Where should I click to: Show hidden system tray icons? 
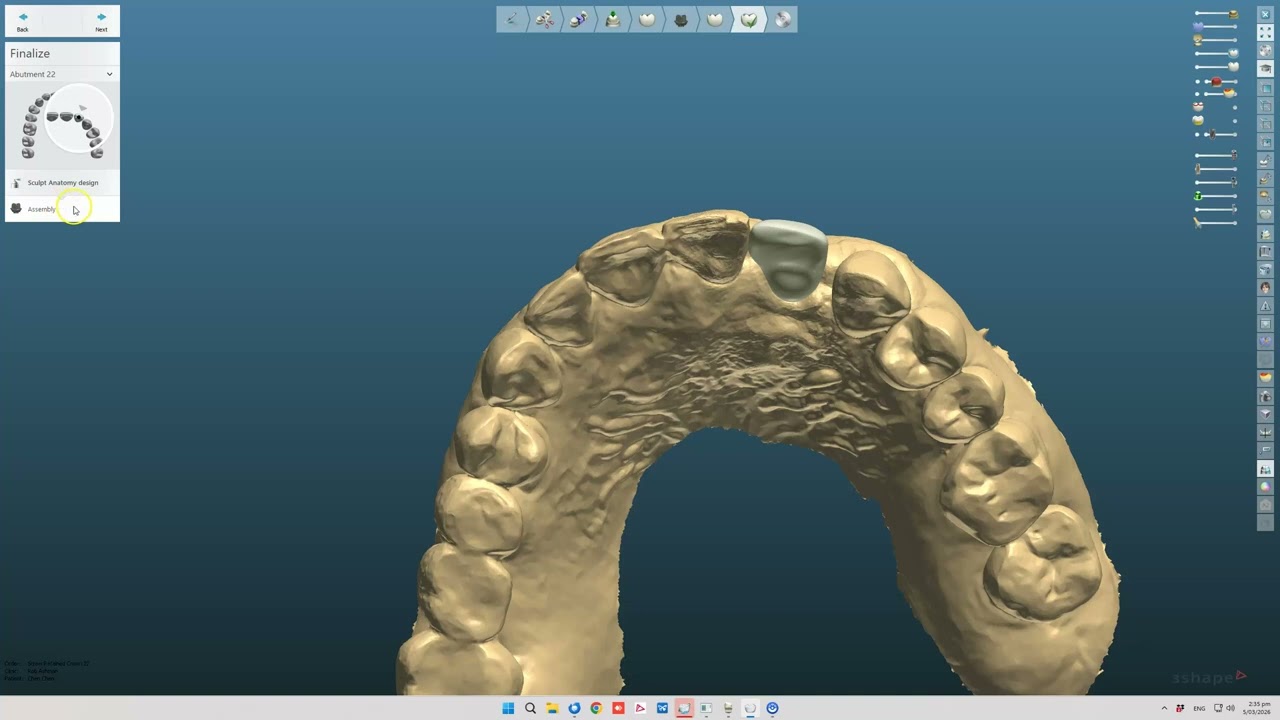(x=1164, y=708)
